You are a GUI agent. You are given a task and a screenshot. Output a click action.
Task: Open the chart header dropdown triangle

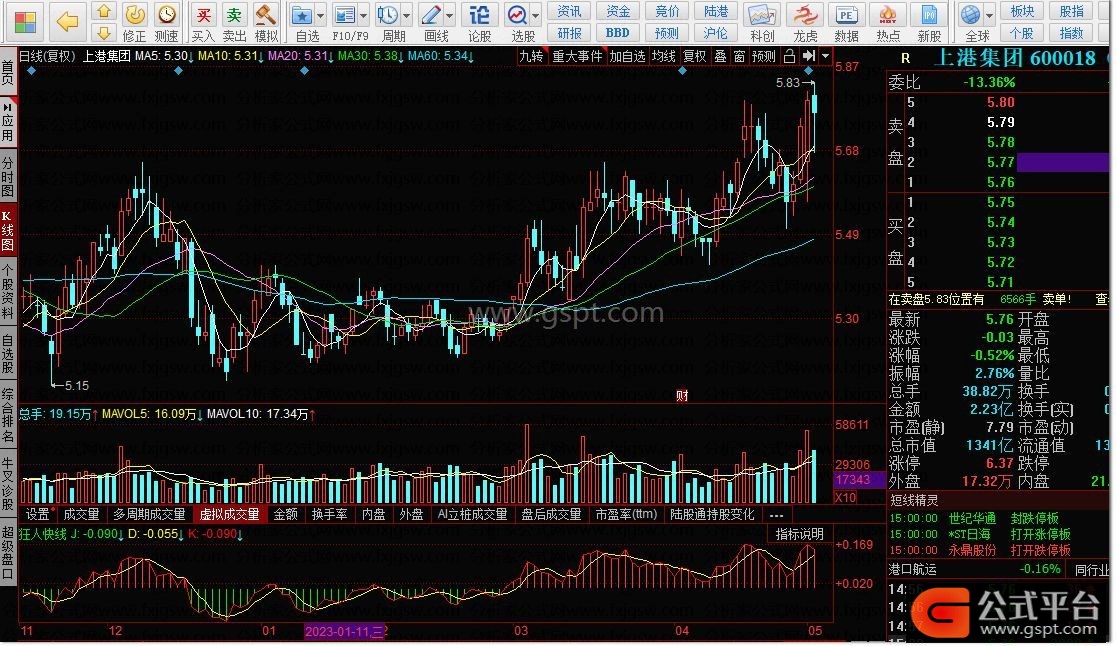pos(826,56)
